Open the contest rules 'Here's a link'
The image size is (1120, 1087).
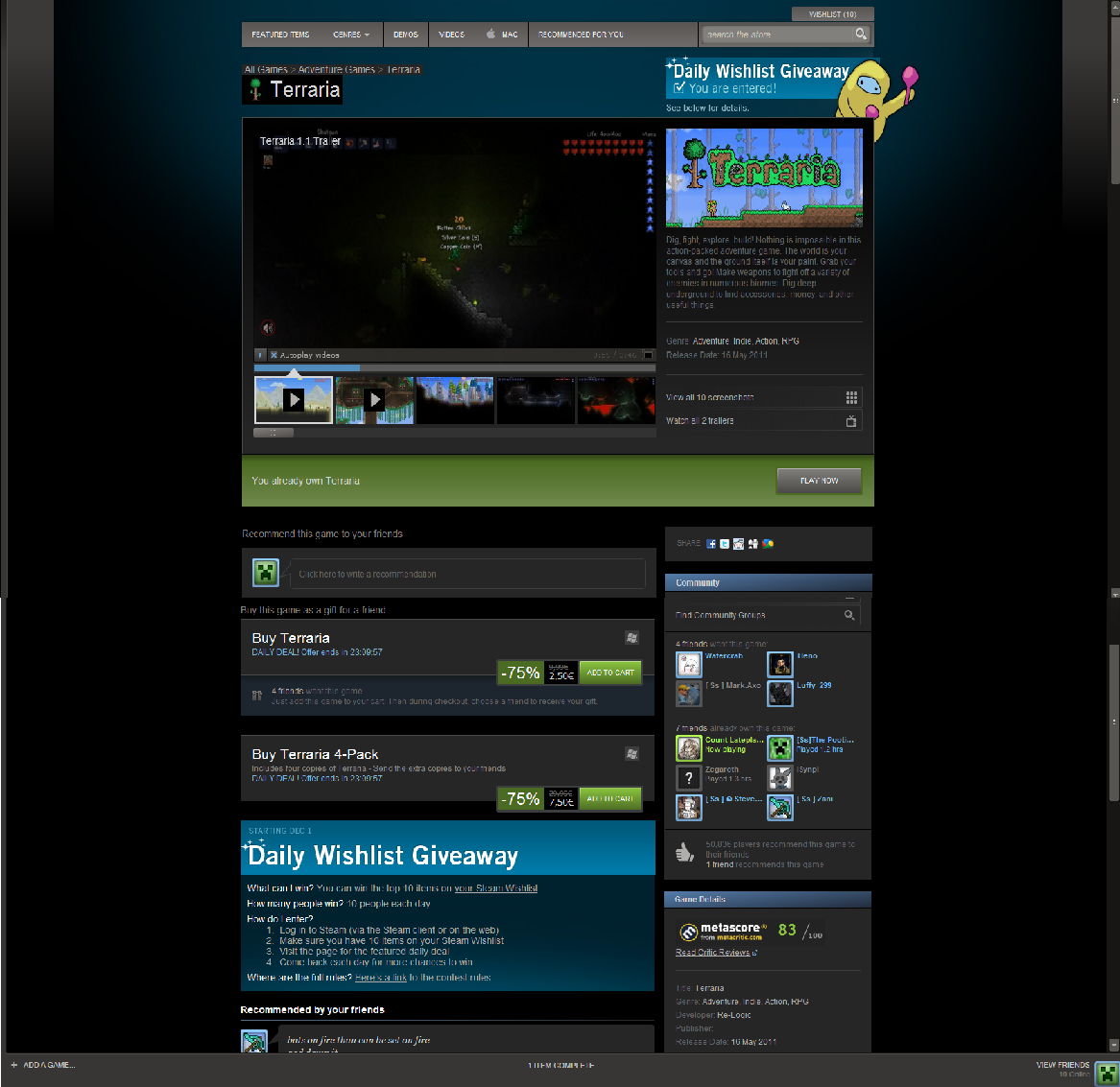[x=381, y=977]
